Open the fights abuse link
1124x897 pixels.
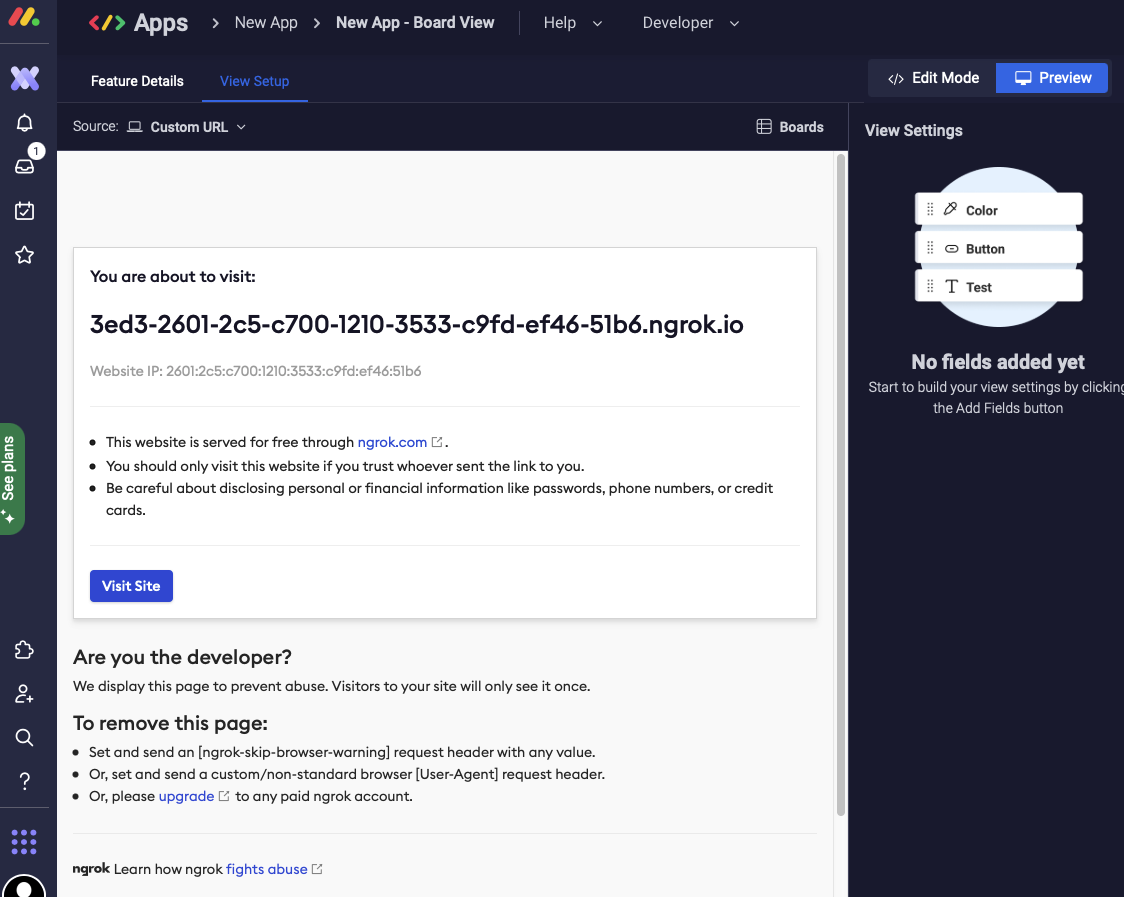click(x=267, y=870)
